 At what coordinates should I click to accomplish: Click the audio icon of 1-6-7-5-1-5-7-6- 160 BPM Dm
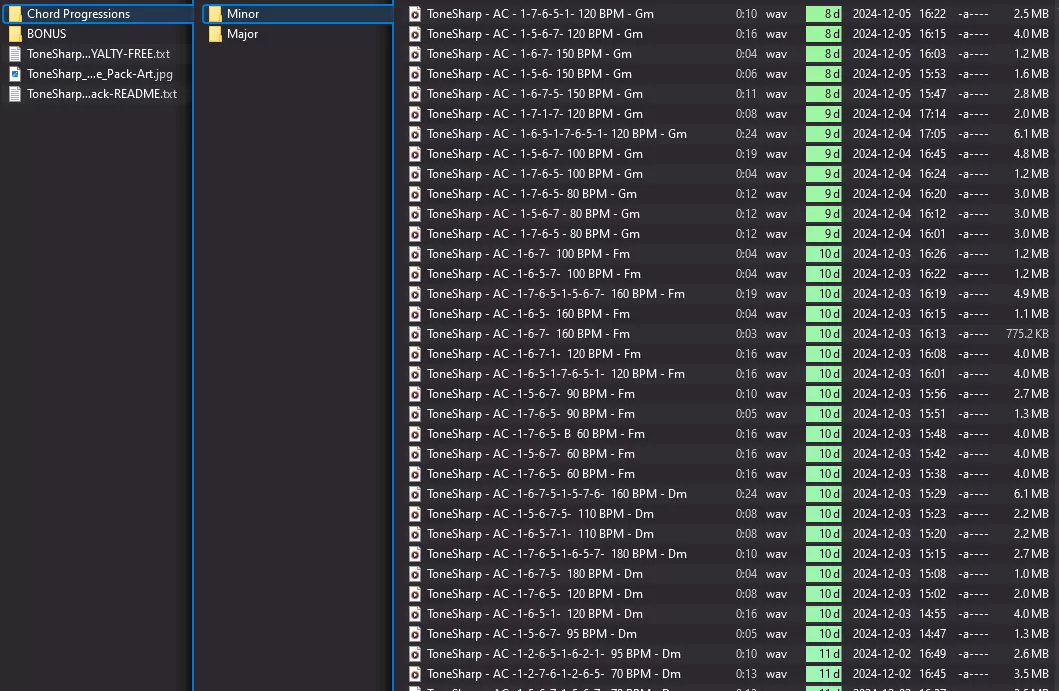pyautogui.click(x=415, y=494)
